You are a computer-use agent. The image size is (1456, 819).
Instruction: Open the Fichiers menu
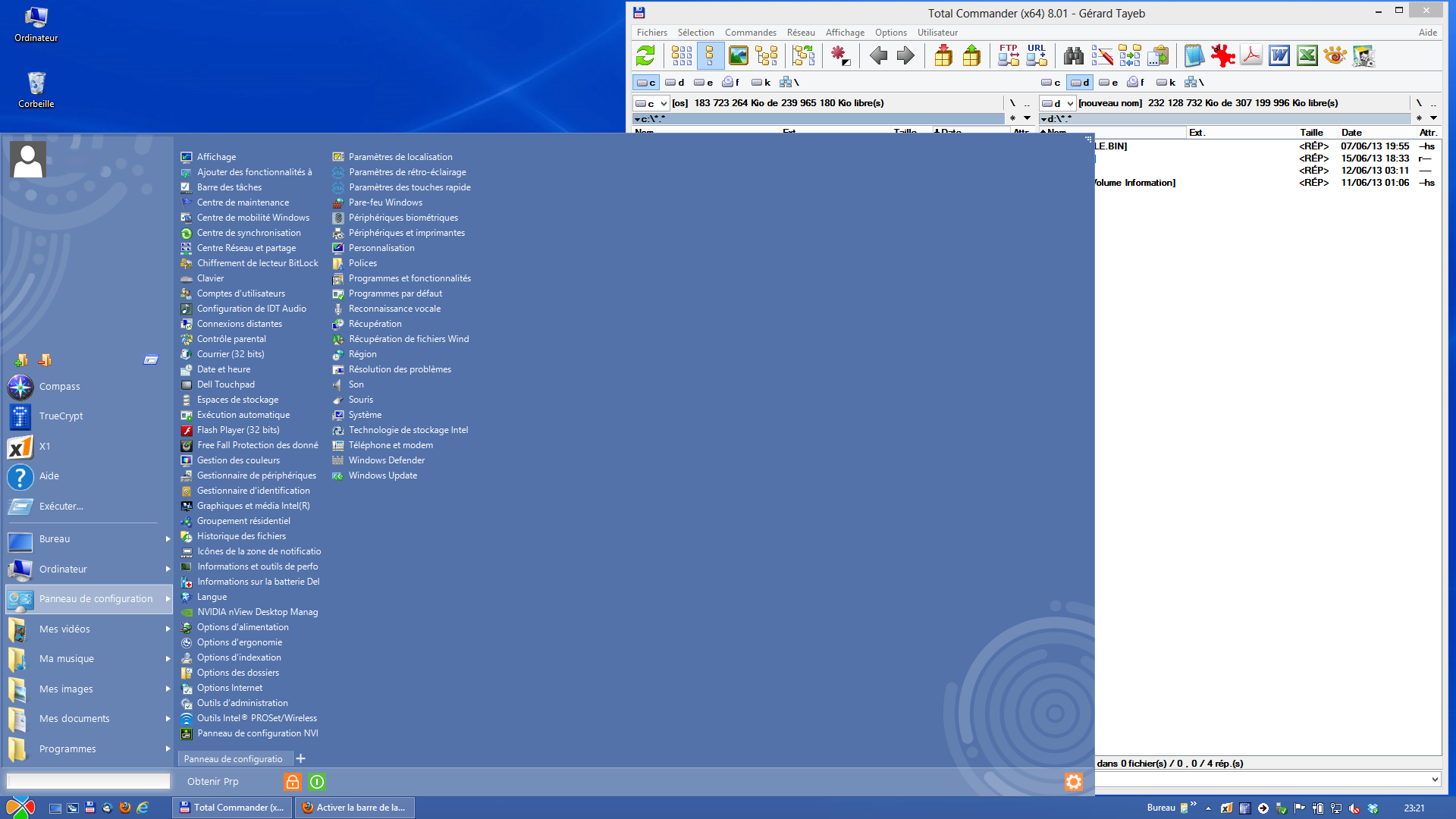652,33
